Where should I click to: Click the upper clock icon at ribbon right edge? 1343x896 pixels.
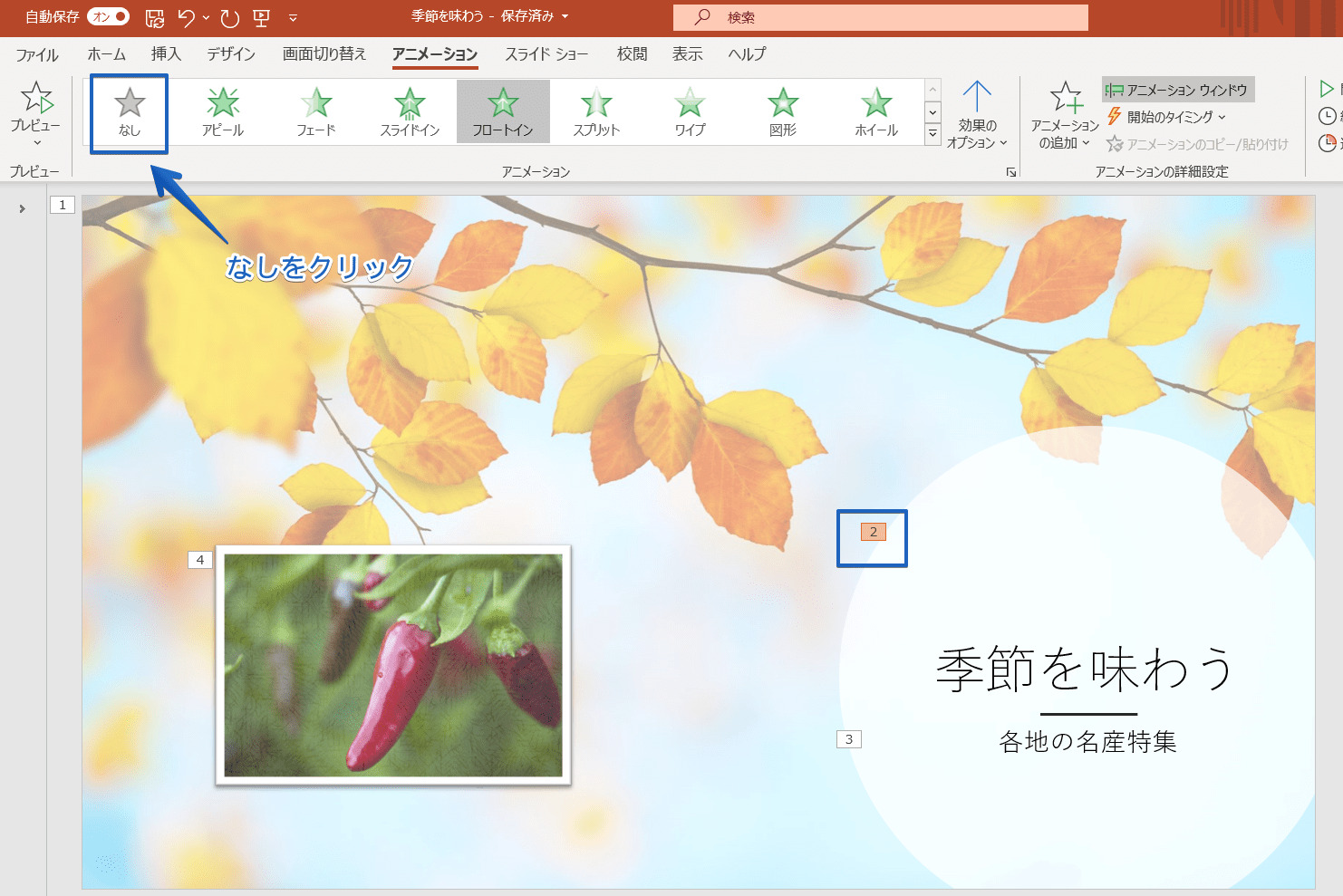point(1327,116)
